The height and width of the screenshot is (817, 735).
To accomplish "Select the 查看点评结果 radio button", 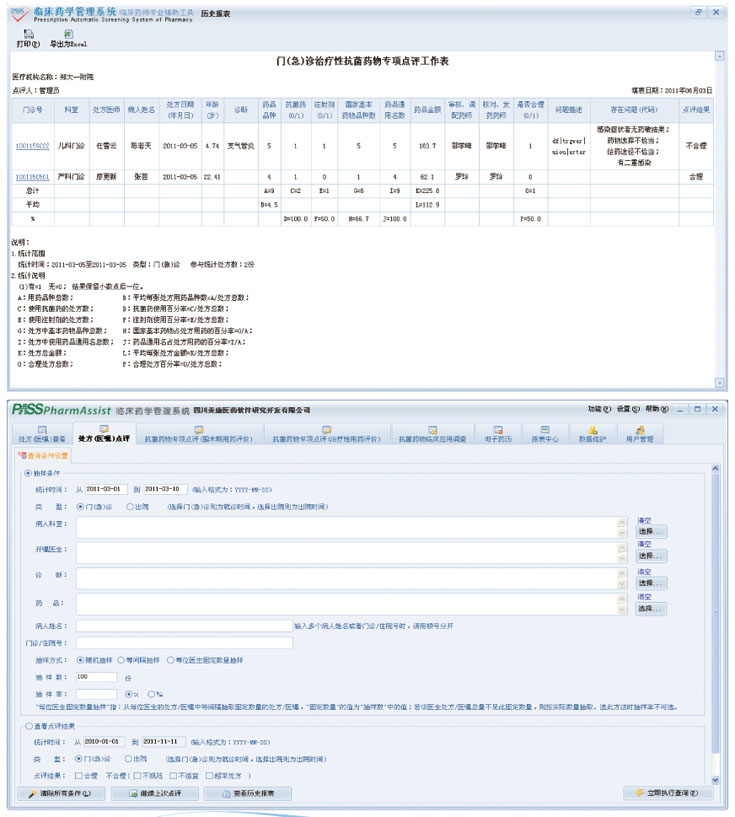I will (x=29, y=726).
